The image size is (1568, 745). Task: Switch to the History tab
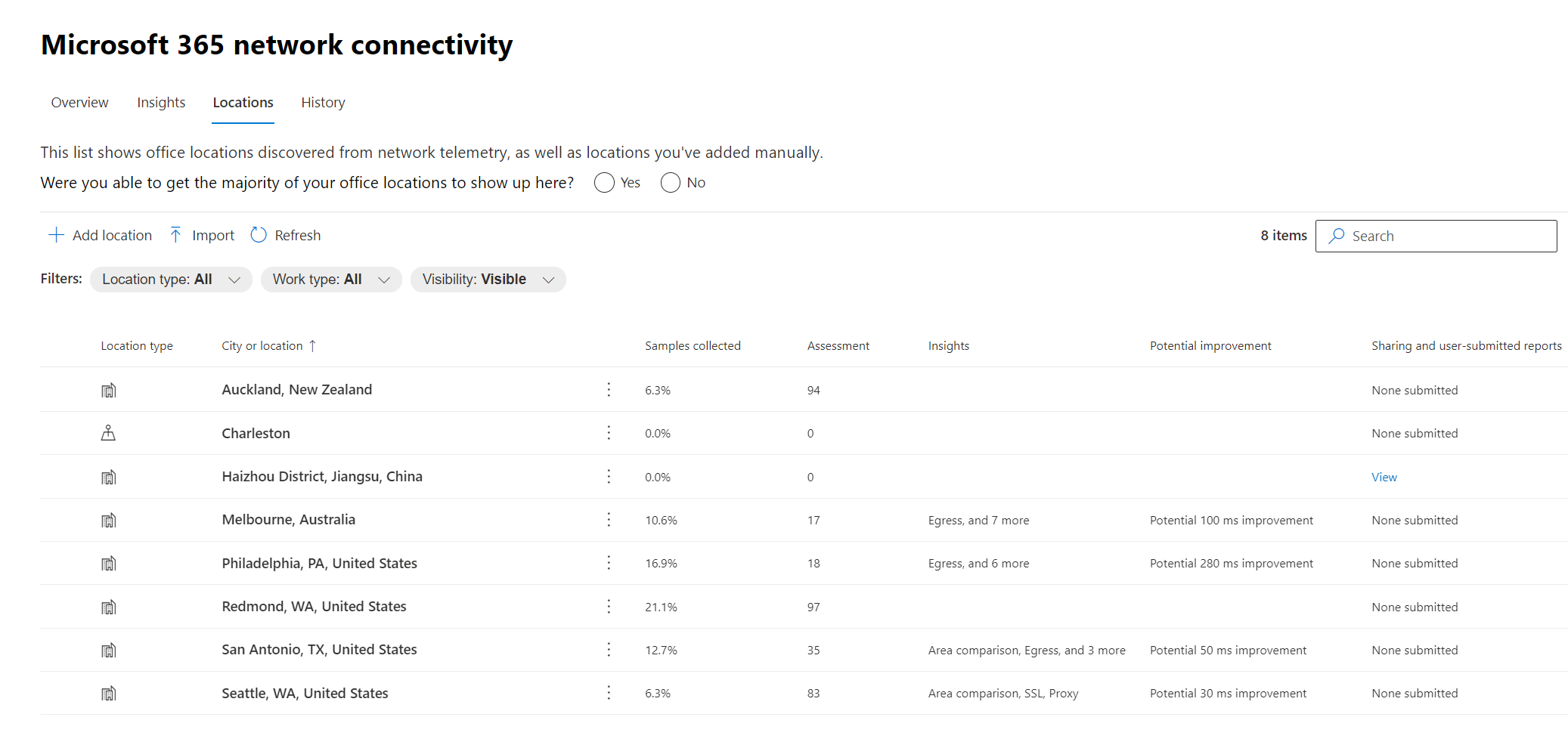(322, 102)
